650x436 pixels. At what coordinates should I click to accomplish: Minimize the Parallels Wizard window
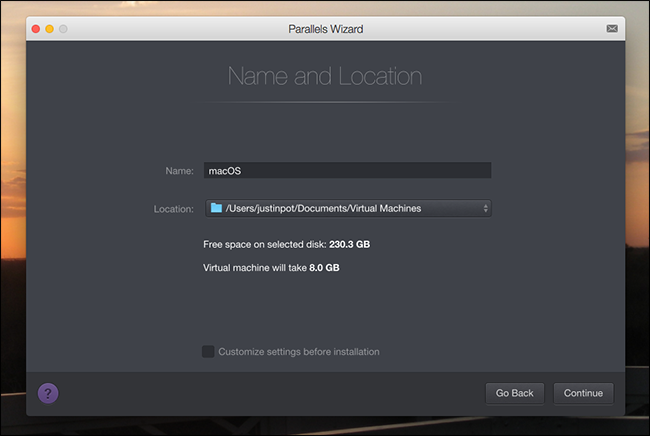[x=49, y=29]
